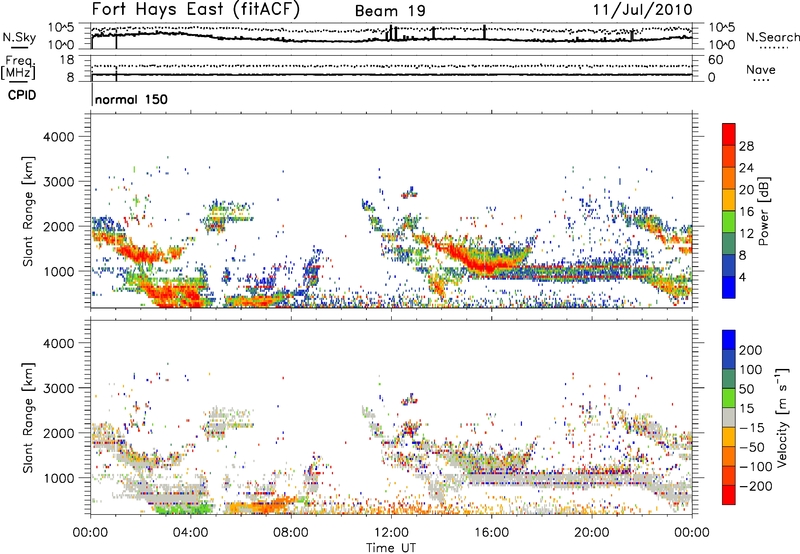This screenshot has width=800, height=554.
Task: Click the "16" tick on Power colorbar
Action: tap(746, 212)
